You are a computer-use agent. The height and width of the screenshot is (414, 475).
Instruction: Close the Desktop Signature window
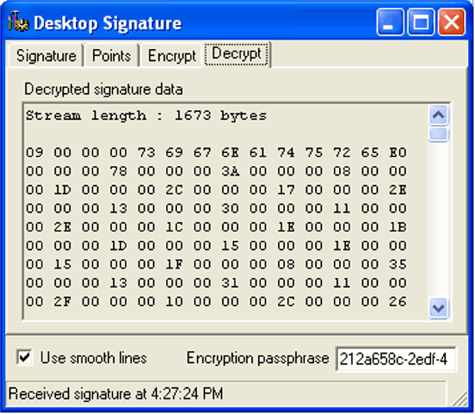tap(451, 22)
